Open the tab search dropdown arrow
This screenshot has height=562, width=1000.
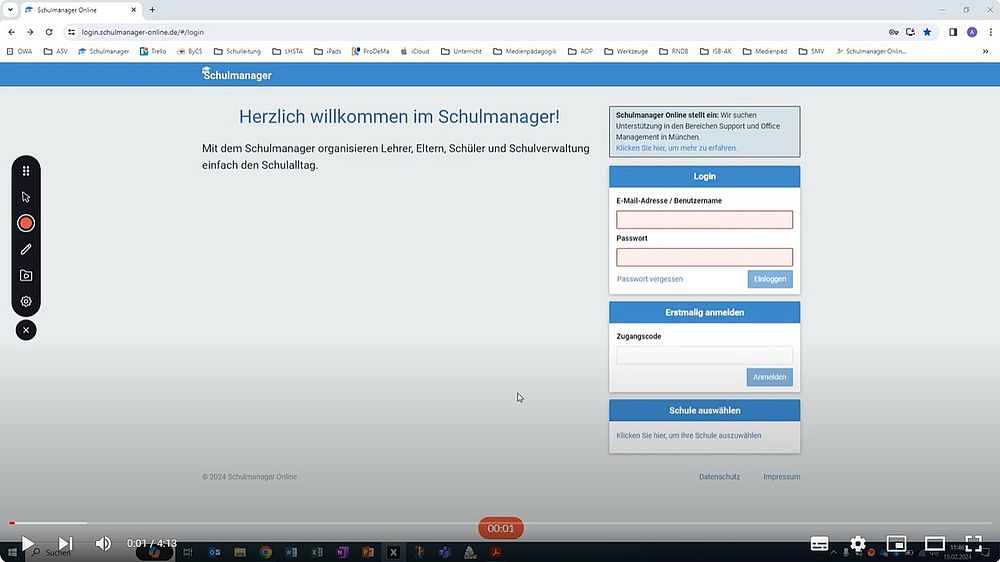(10, 10)
